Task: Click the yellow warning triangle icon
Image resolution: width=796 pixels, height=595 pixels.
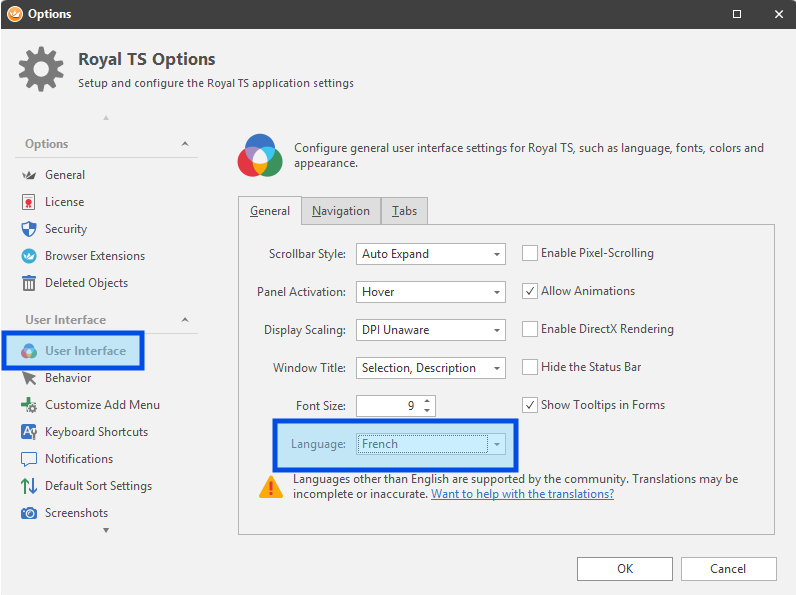Action: 271,486
